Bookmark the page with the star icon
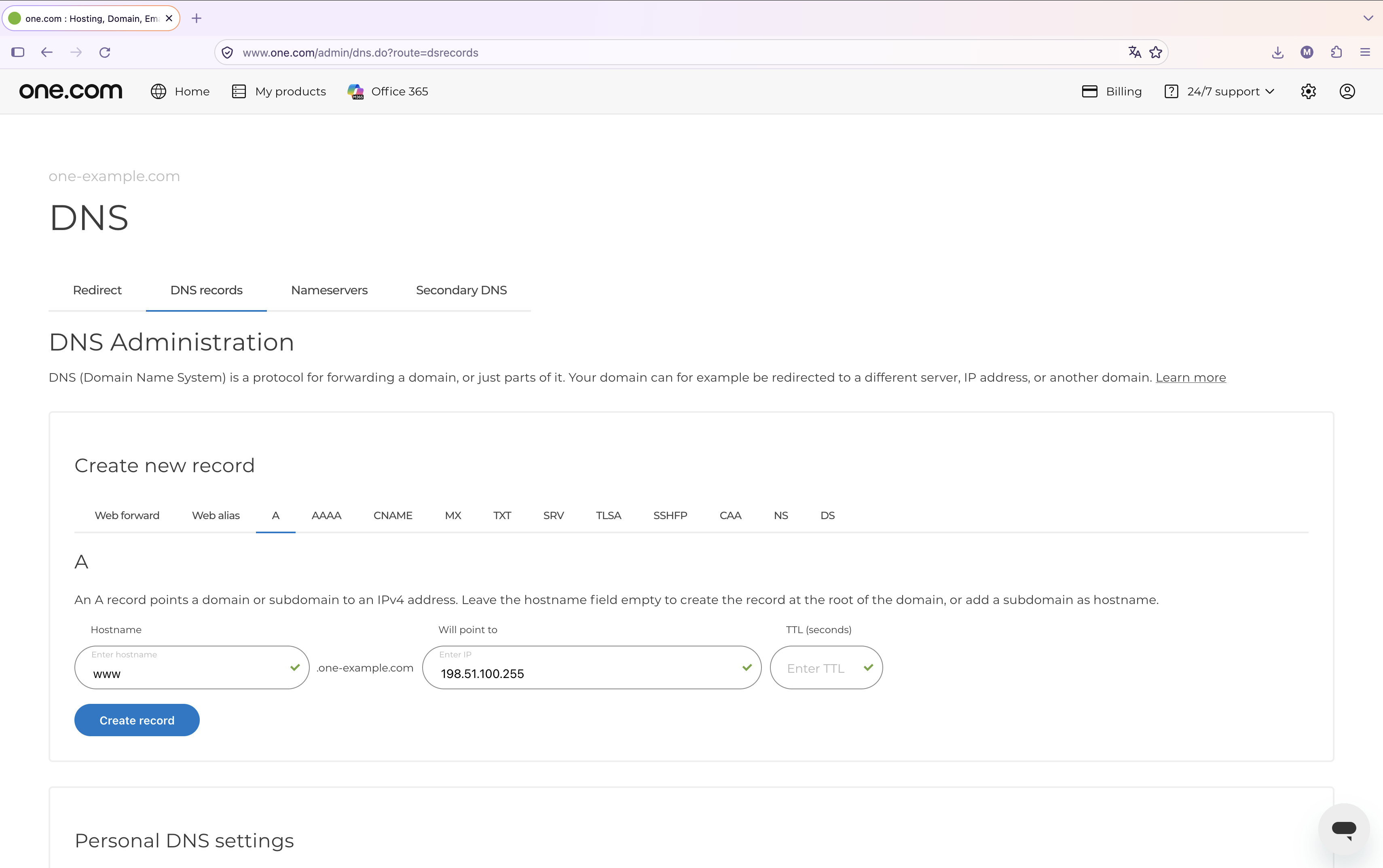This screenshot has width=1383, height=868. (1156, 52)
